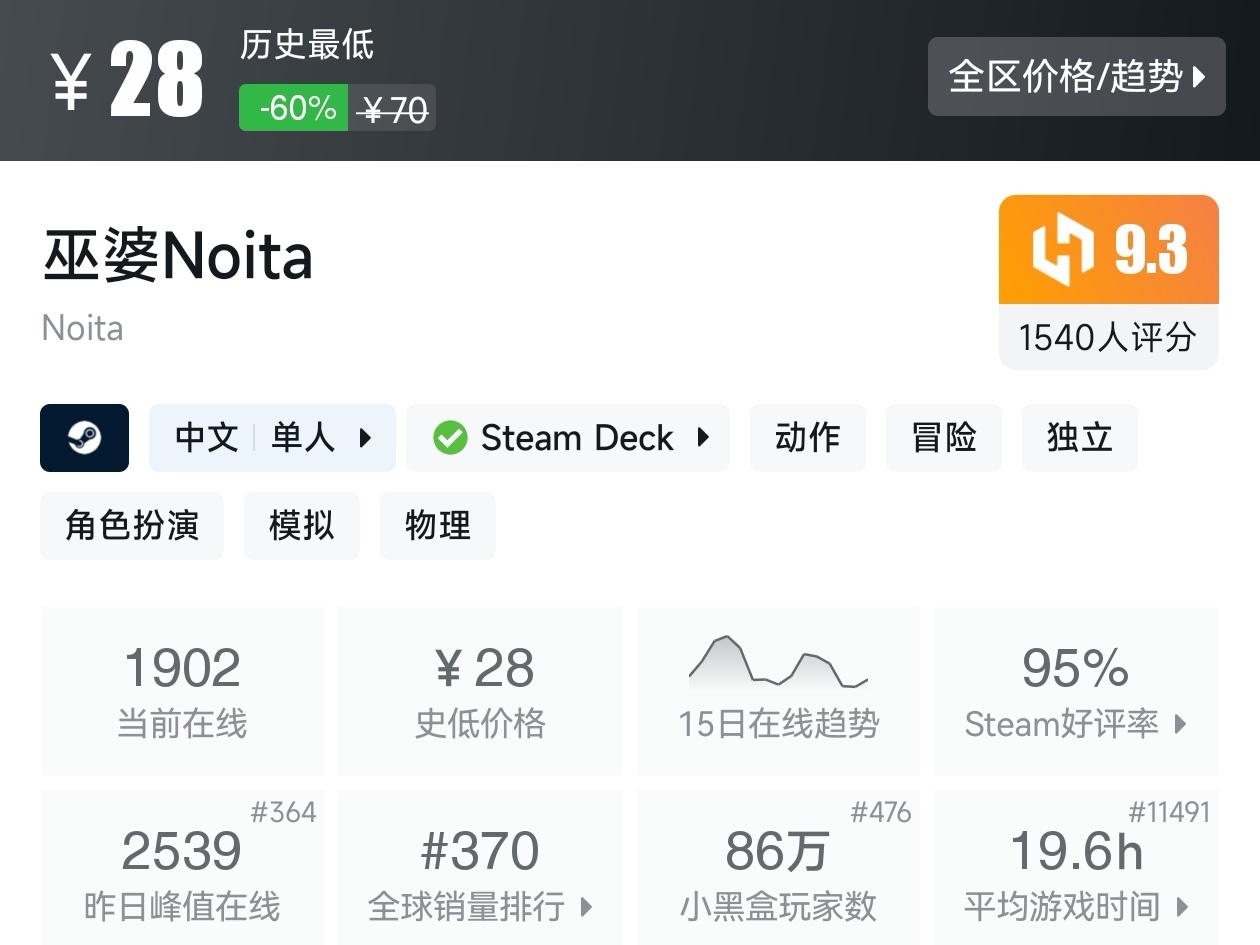Expand 平均游戏时间 details arrow
This screenshot has width=1260, height=945.
1183,908
